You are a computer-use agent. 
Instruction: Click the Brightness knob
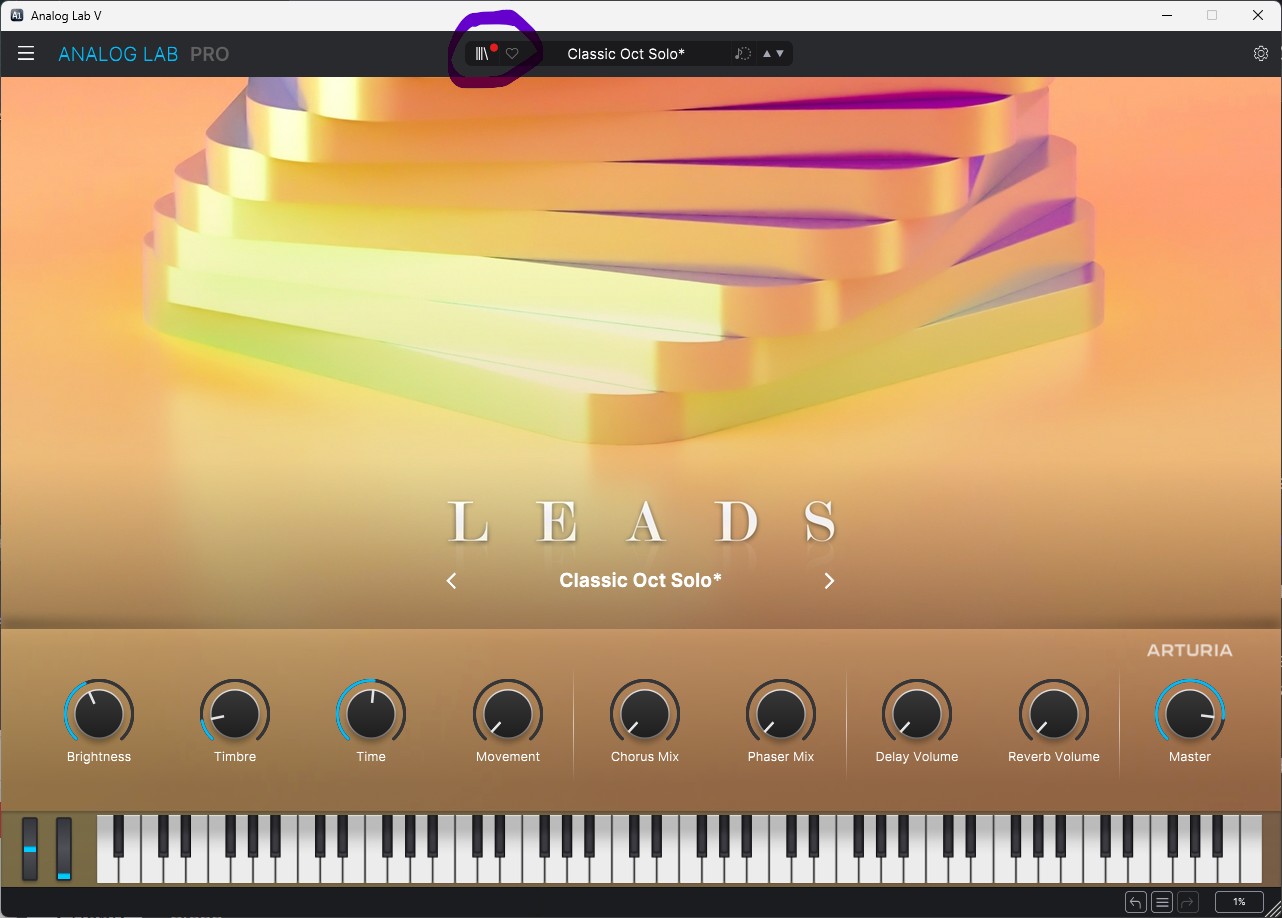(x=99, y=714)
